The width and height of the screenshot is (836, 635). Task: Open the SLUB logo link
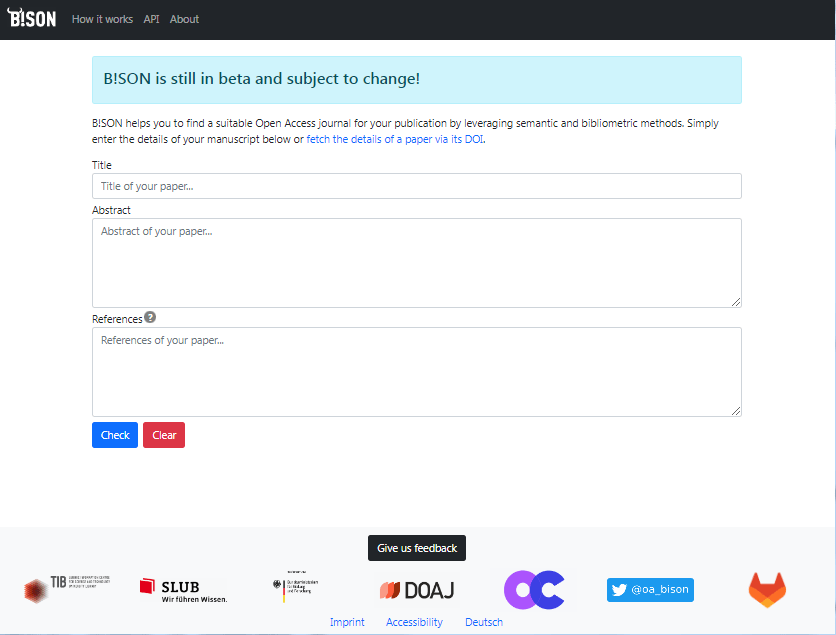183,590
